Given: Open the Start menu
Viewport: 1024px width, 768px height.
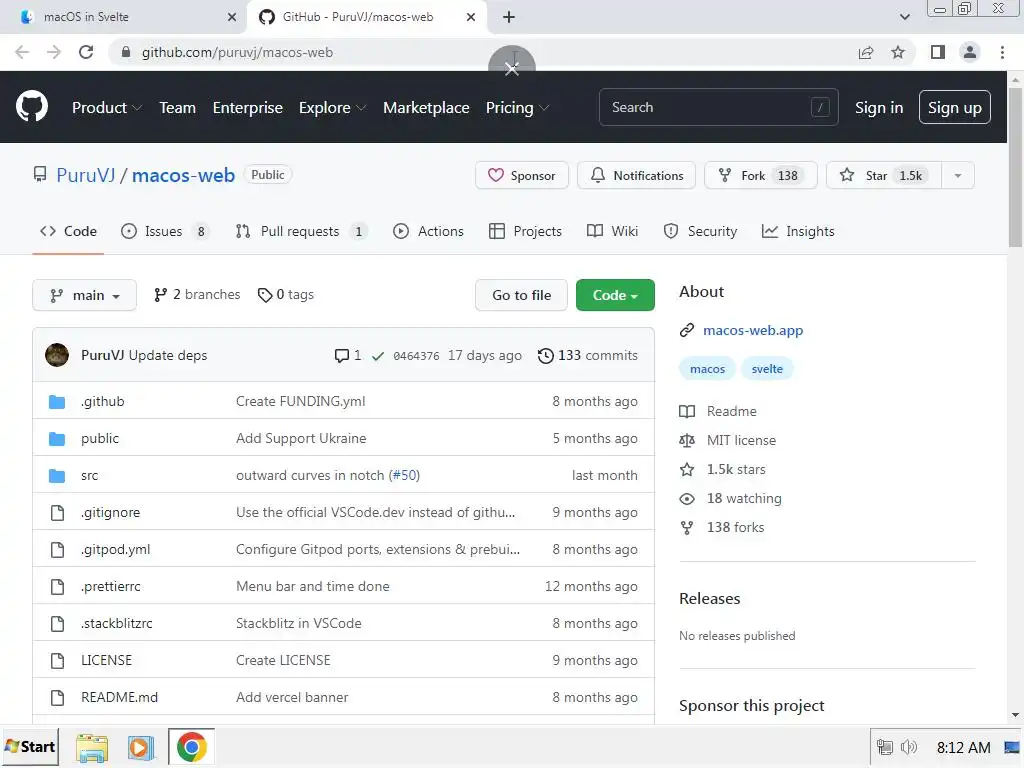Looking at the screenshot, I should click(30, 747).
